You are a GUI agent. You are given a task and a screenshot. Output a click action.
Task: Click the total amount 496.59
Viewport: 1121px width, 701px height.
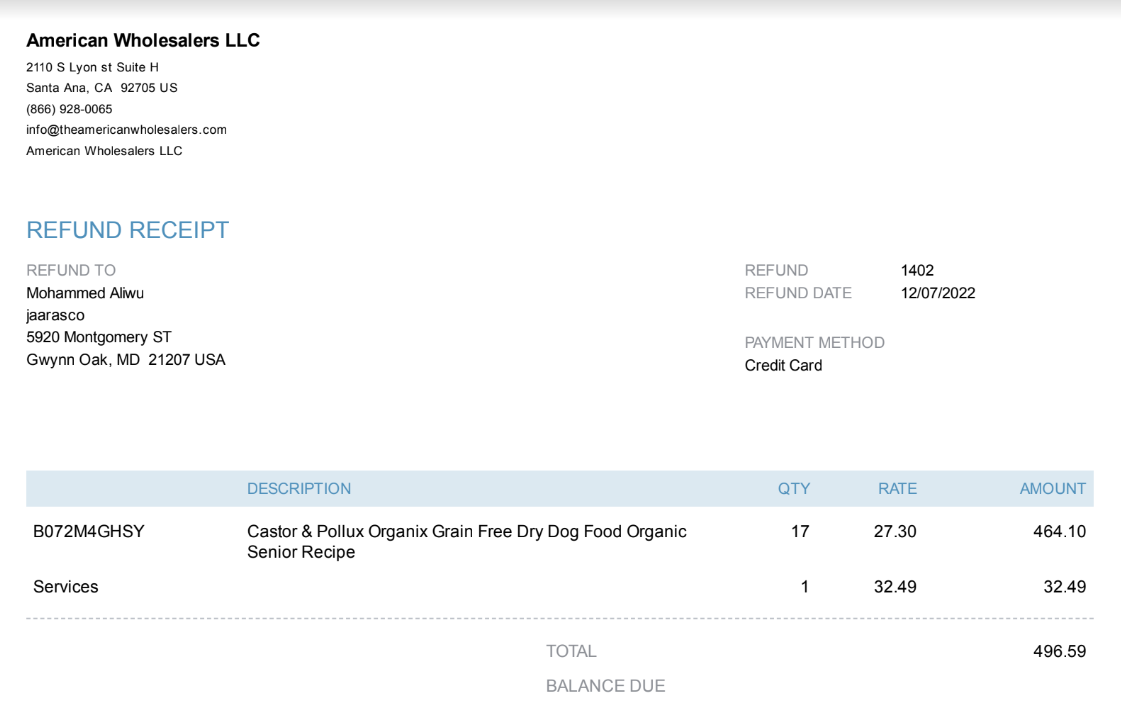coord(1060,652)
